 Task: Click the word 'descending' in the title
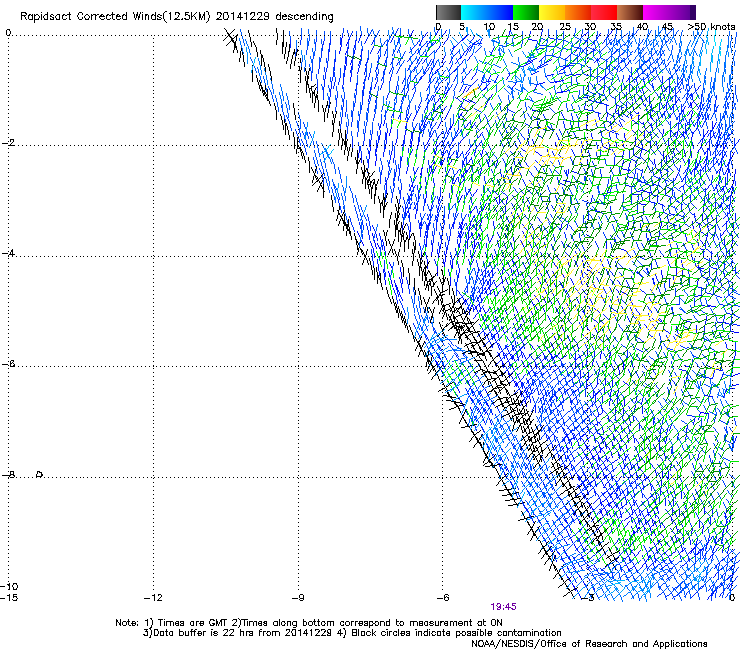point(304,17)
